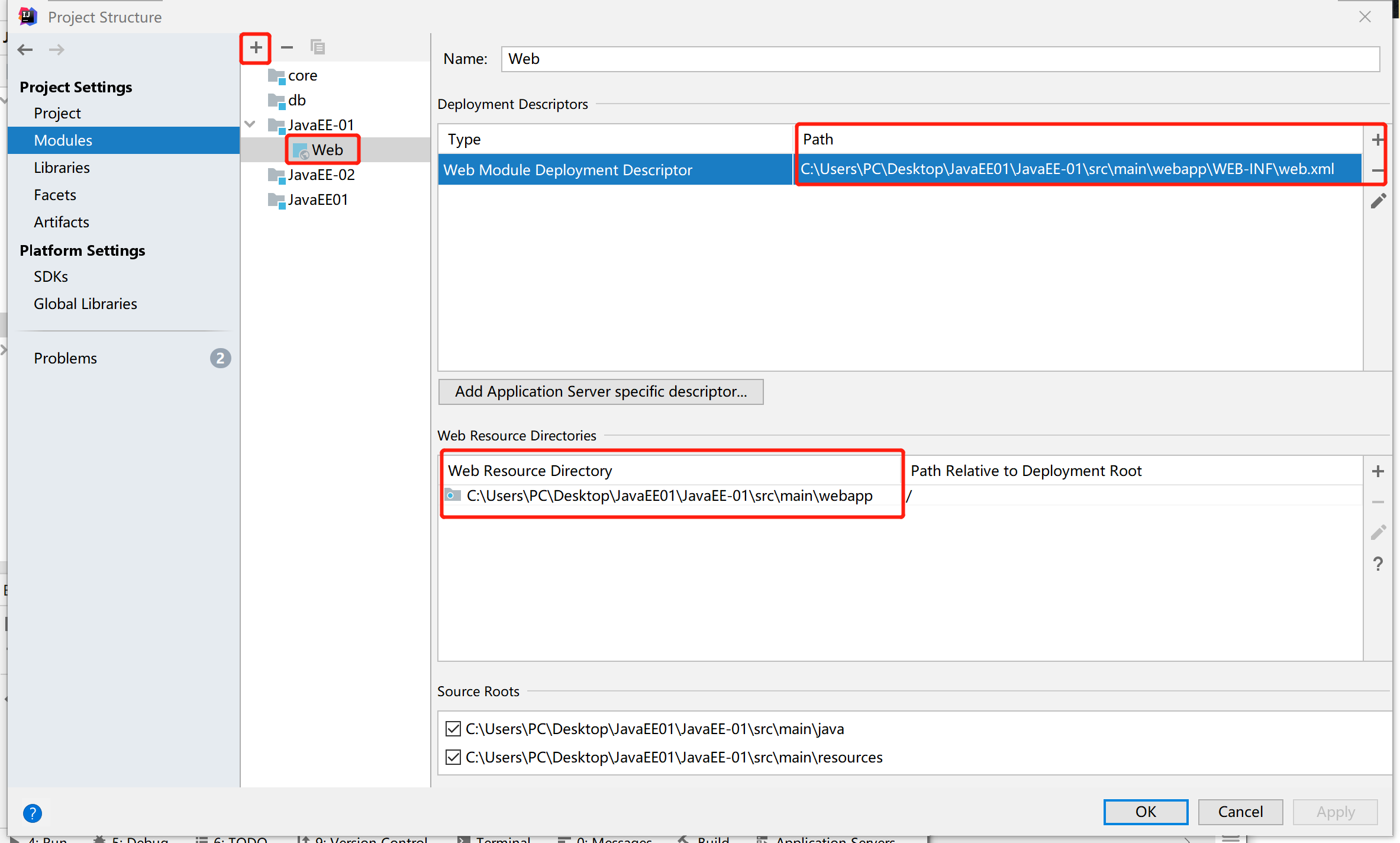Open dialog help in bottom-left corner
The image size is (1400, 843).
point(33,813)
